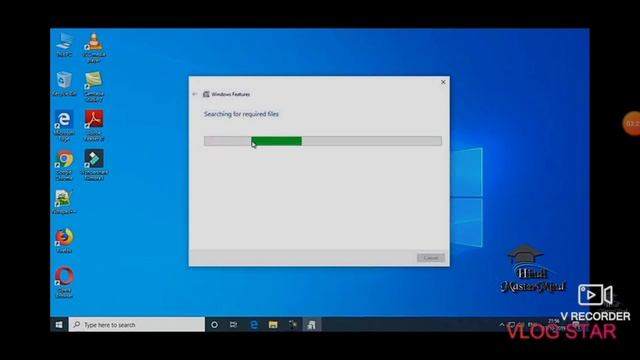Launch Microsoft Edge desktop shortcut

pyautogui.click(x=64, y=126)
